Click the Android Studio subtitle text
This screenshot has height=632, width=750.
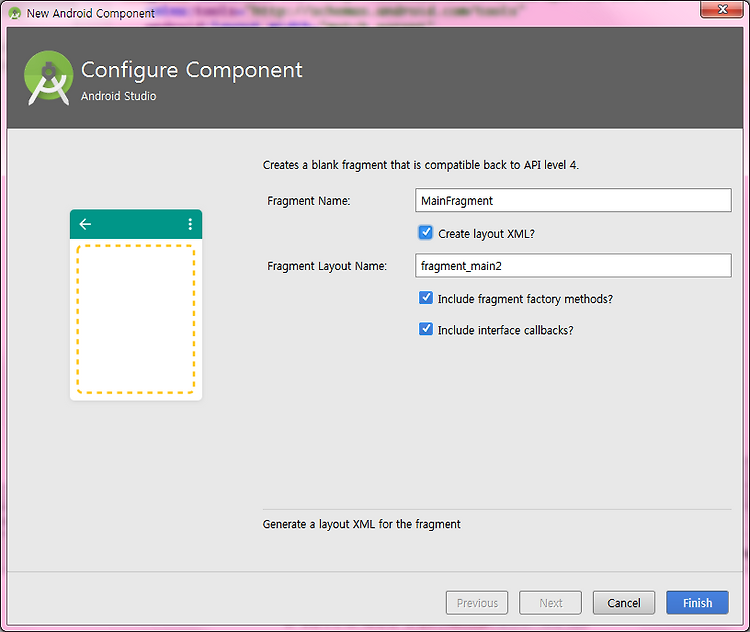click(x=119, y=96)
